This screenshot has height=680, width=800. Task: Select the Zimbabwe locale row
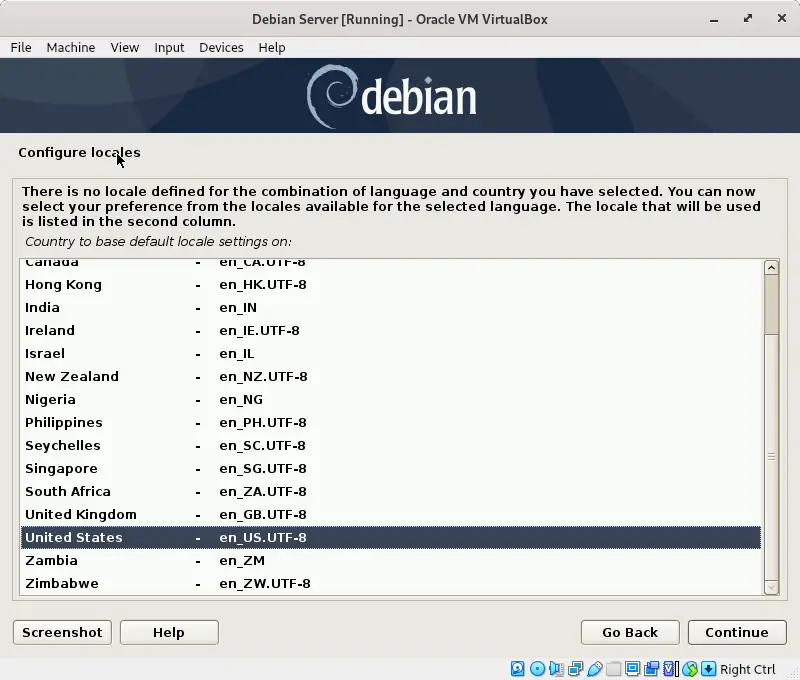[391, 584]
